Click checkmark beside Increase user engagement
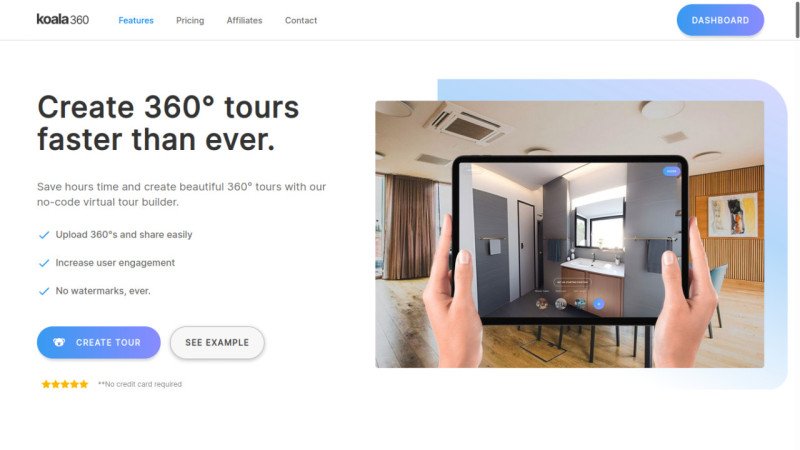Screen dimensions: 800x450 [44, 263]
